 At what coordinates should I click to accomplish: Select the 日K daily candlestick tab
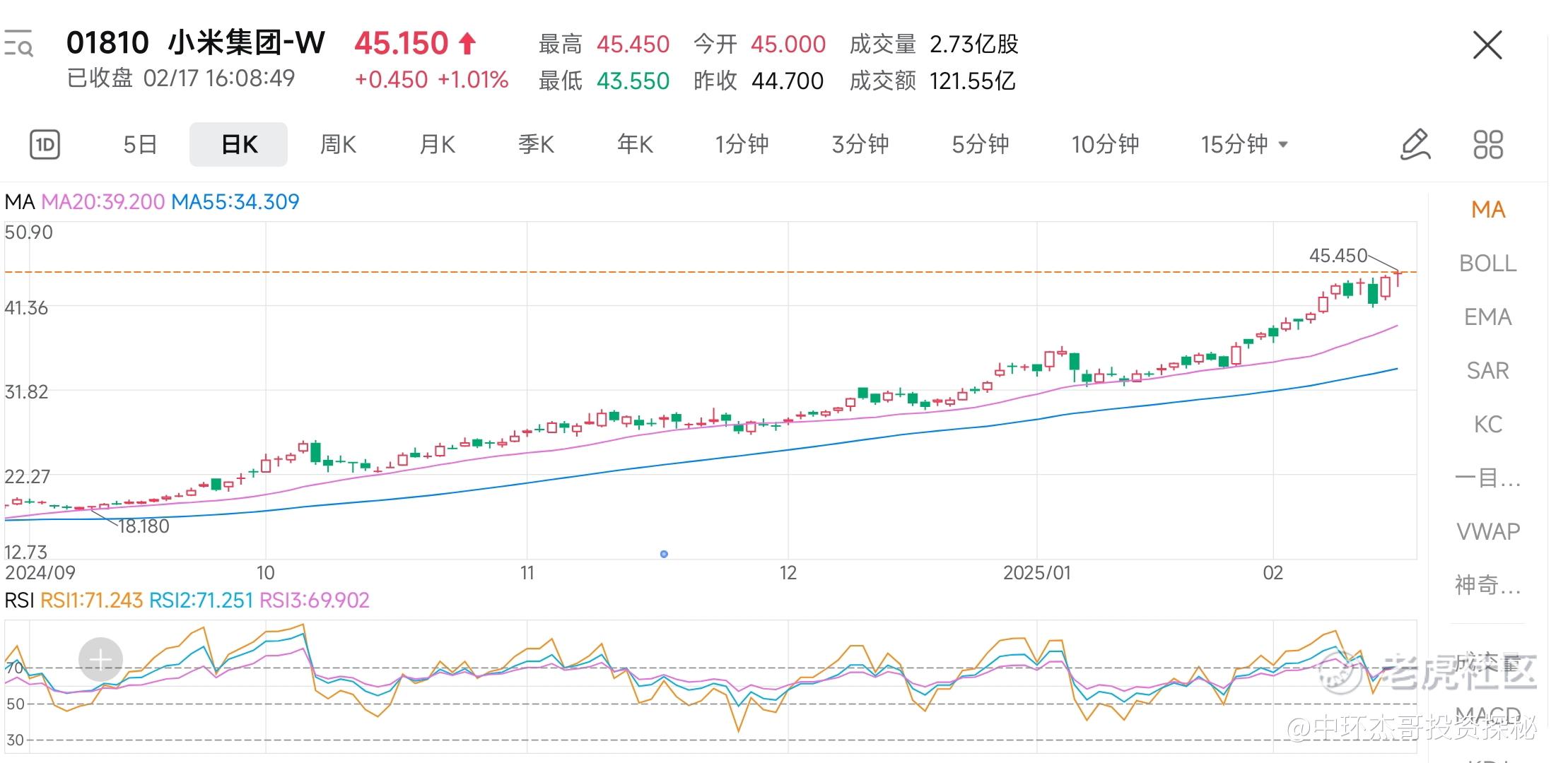coord(239,145)
